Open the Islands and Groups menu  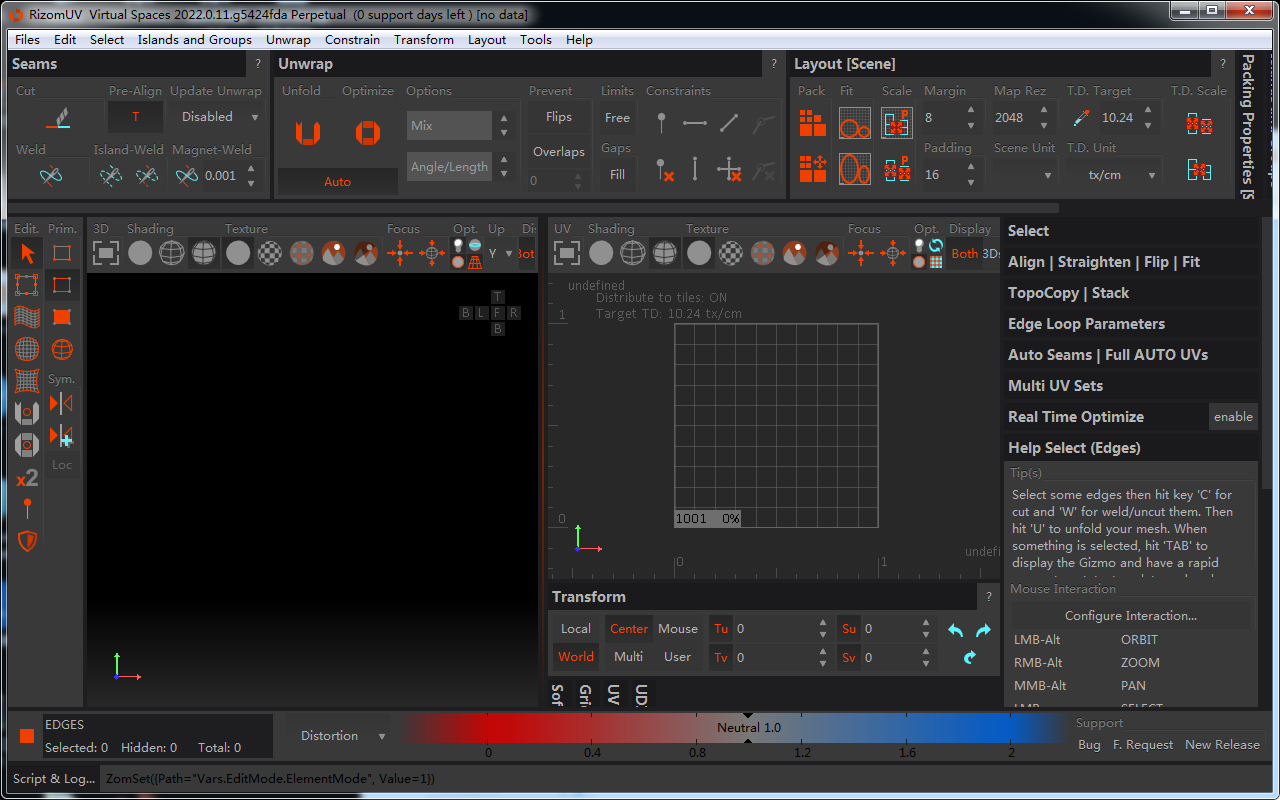tap(194, 40)
